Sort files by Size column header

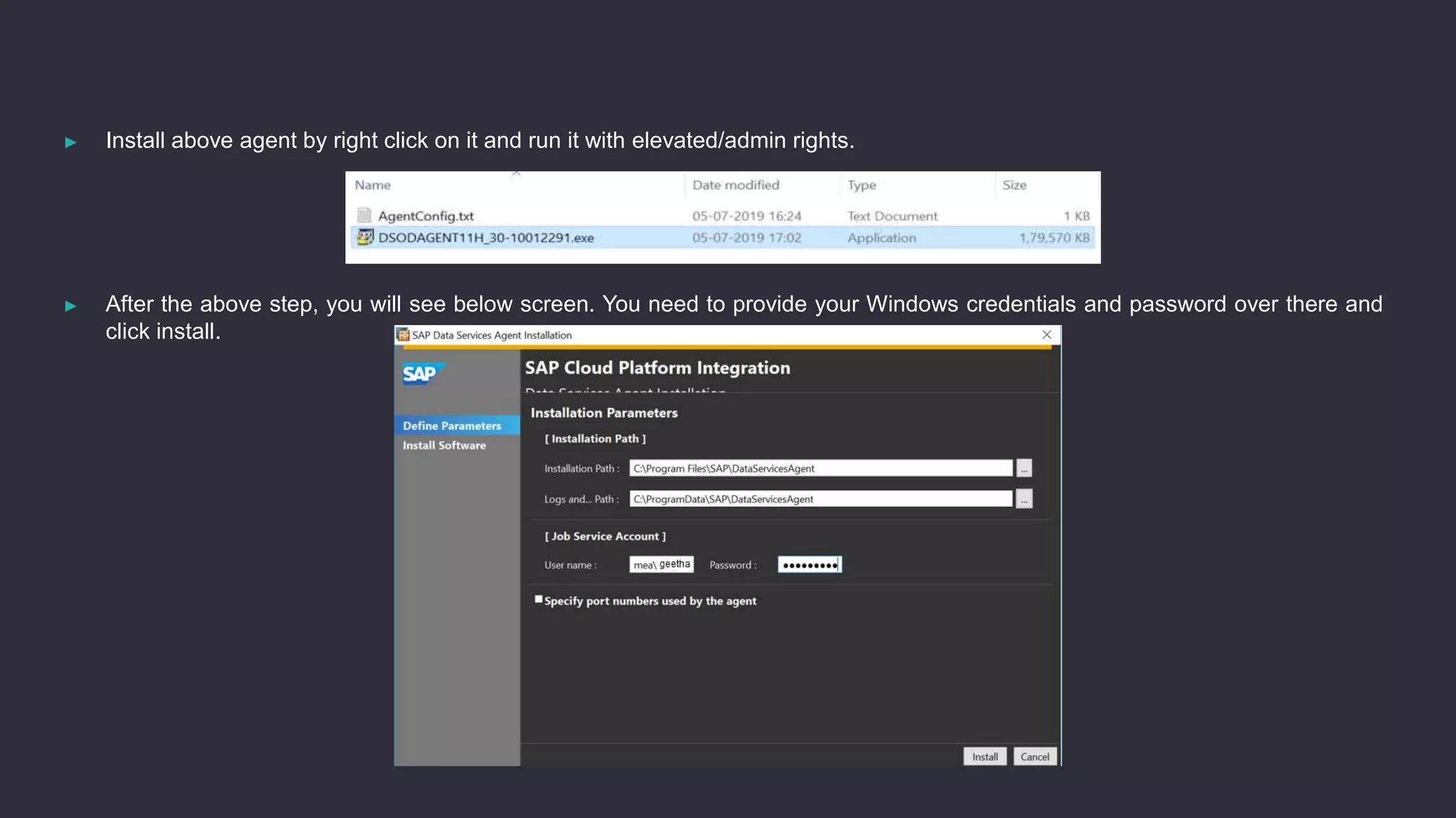pyautogui.click(x=1015, y=185)
